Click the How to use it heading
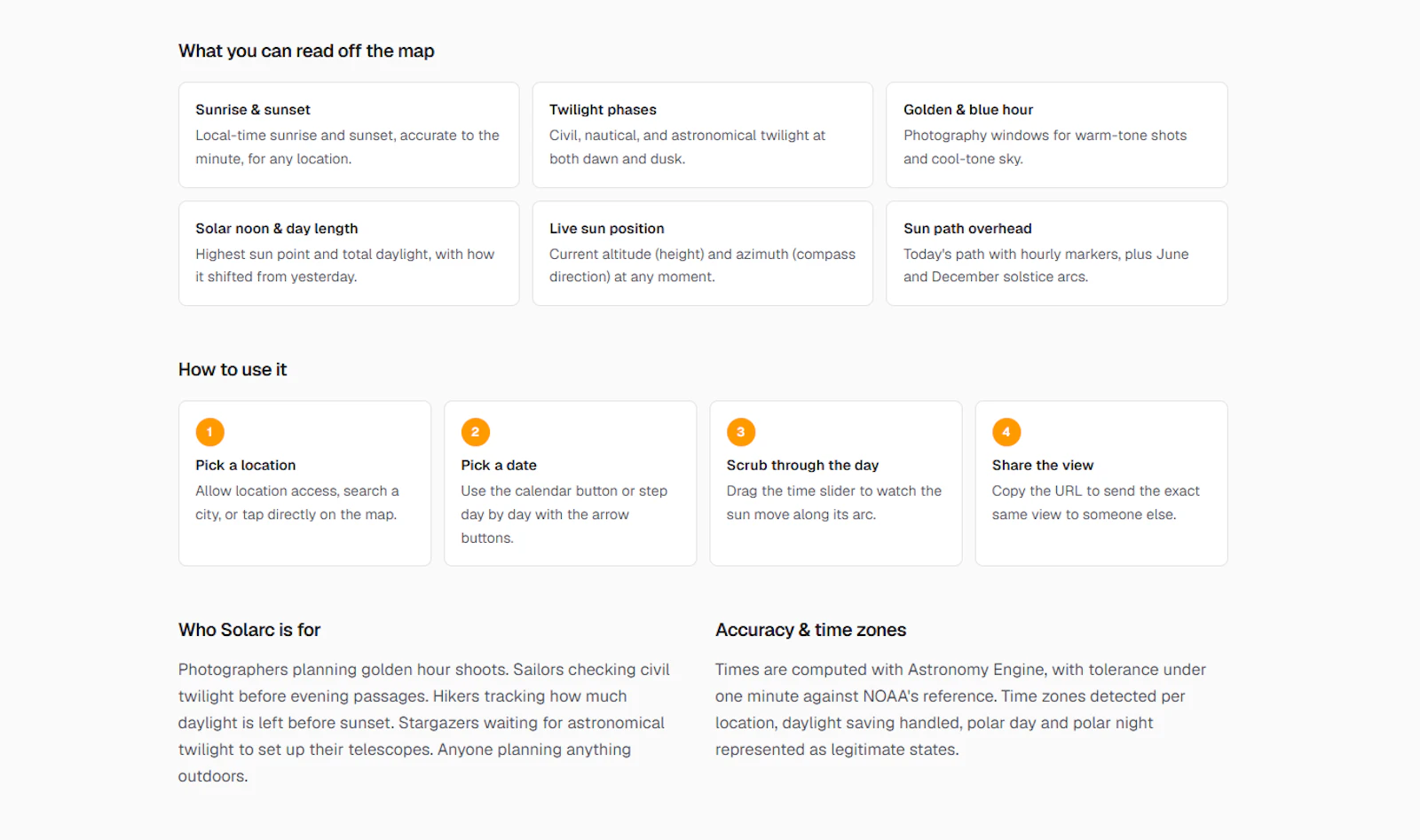1420x840 pixels. coord(233,370)
